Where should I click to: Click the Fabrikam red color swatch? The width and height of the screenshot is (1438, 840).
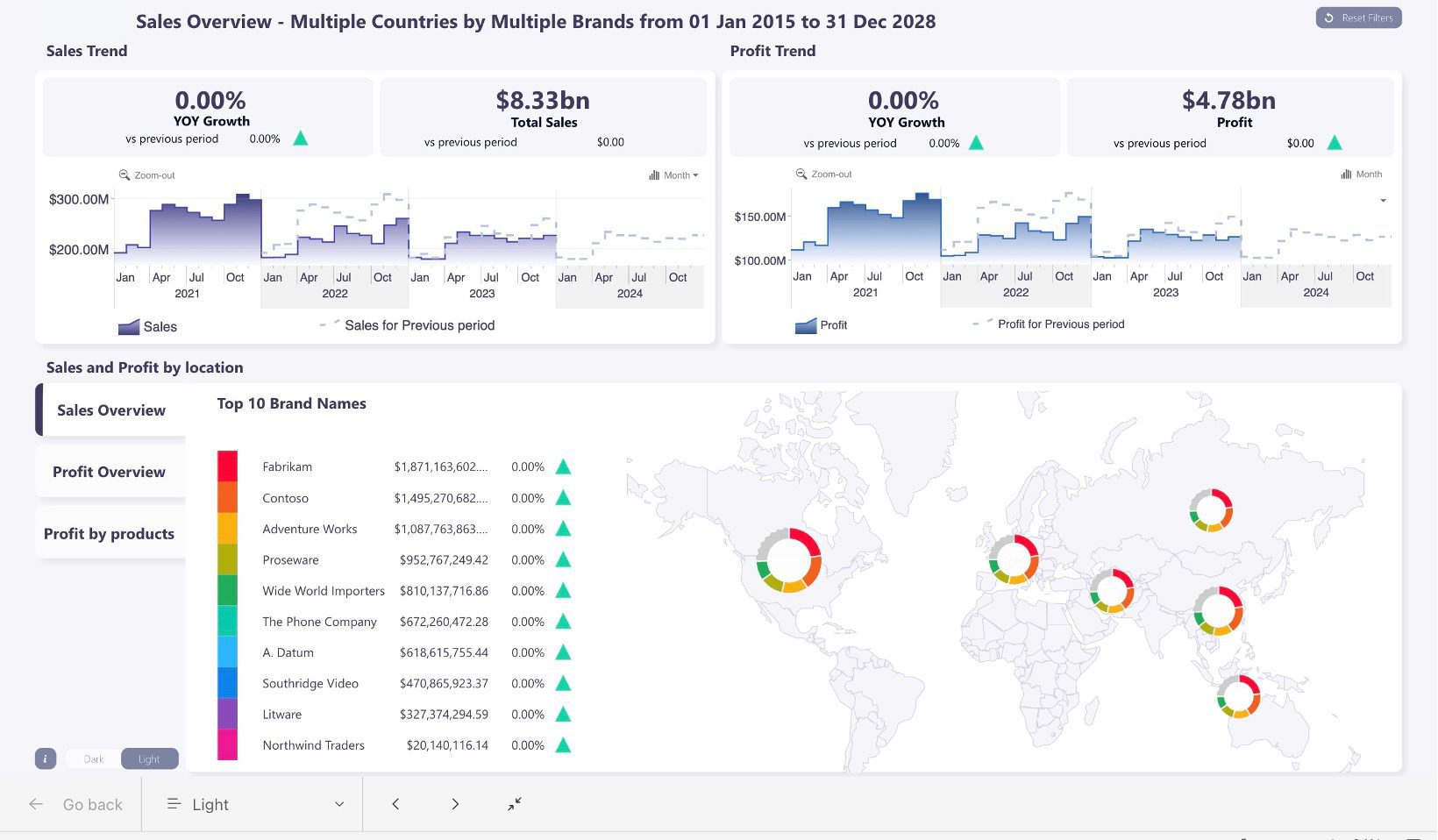227,466
